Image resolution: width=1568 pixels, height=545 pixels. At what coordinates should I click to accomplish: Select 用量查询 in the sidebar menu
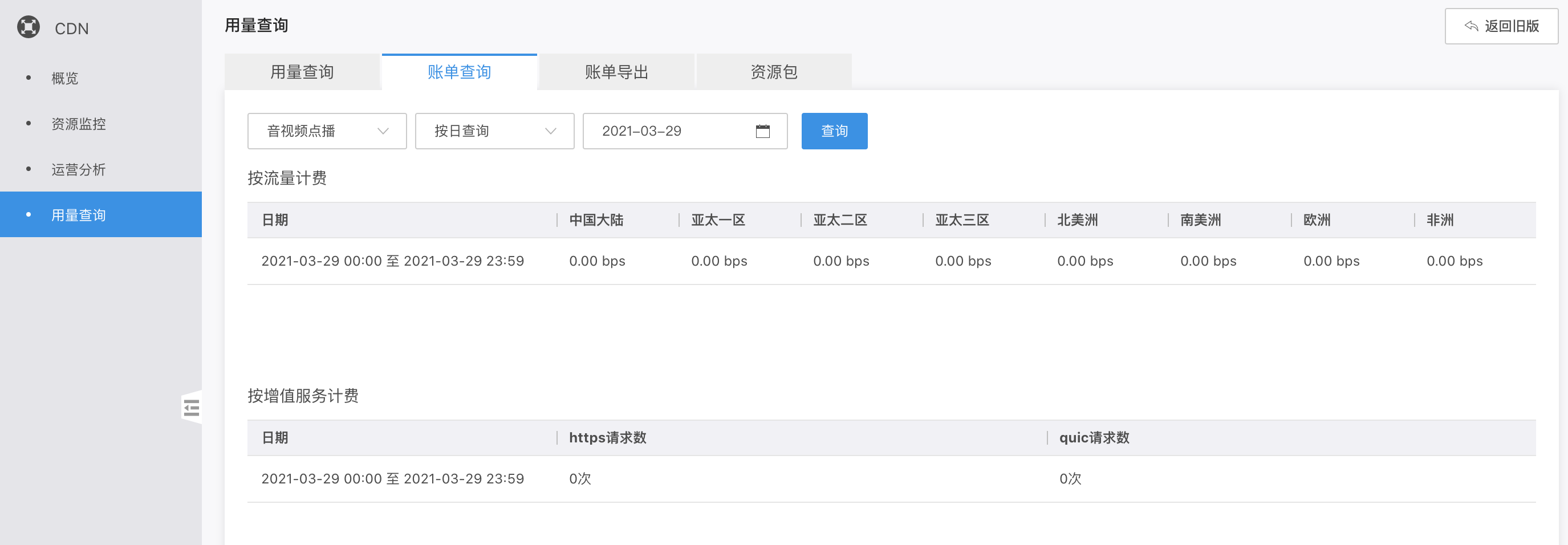click(79, 215)
